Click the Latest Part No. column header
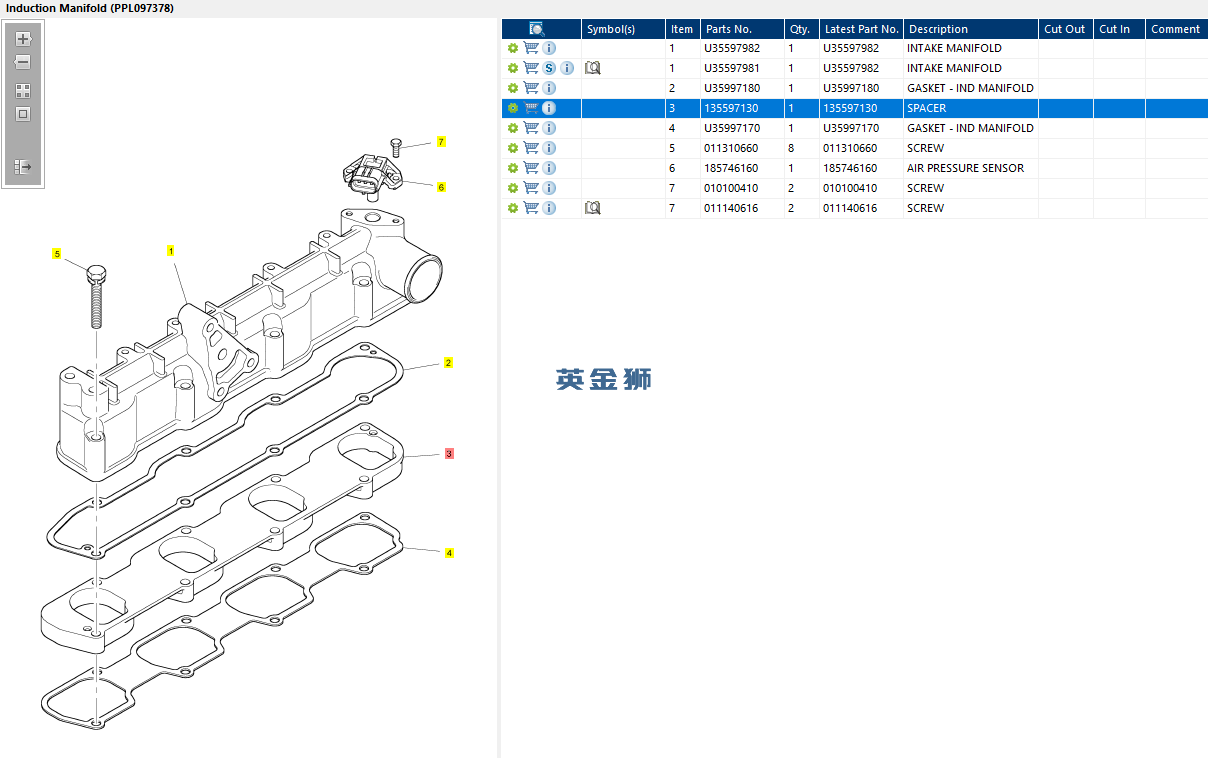Image resolution: width=1208 pixels, height=758 pixels. 861,29
